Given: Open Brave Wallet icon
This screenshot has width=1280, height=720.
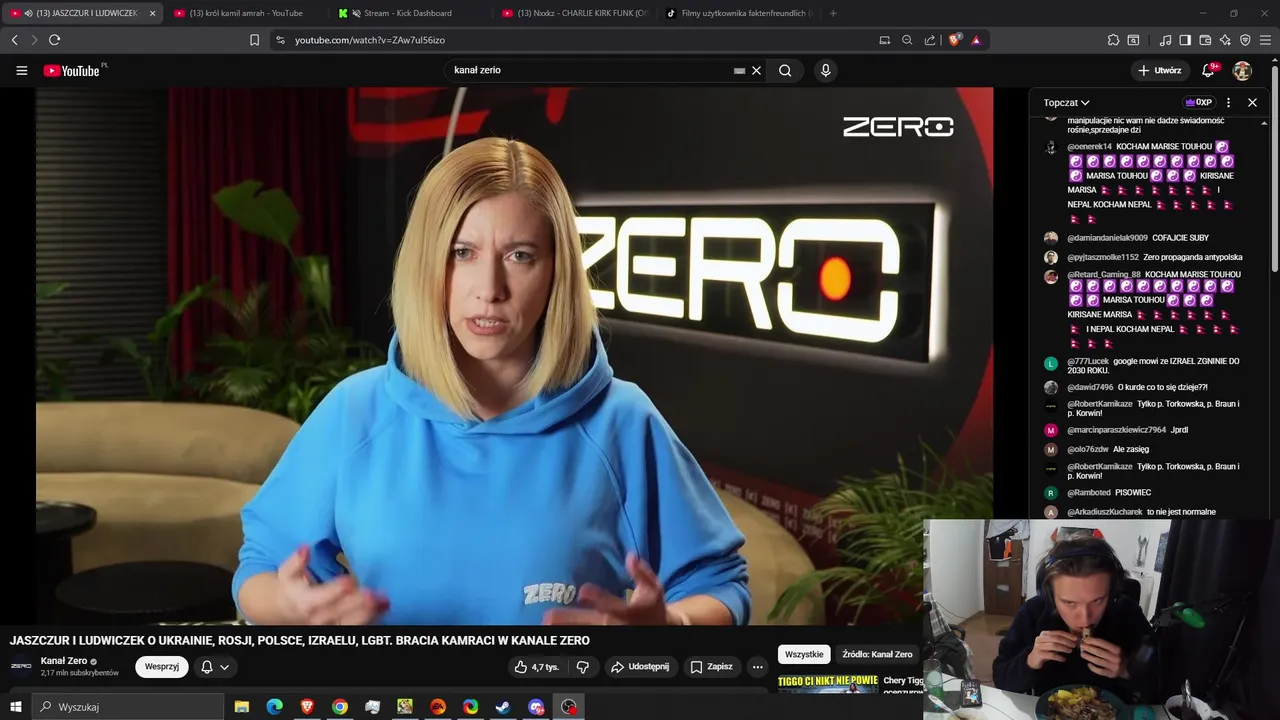Looking at the screenshot, I should coord(1205,40).
